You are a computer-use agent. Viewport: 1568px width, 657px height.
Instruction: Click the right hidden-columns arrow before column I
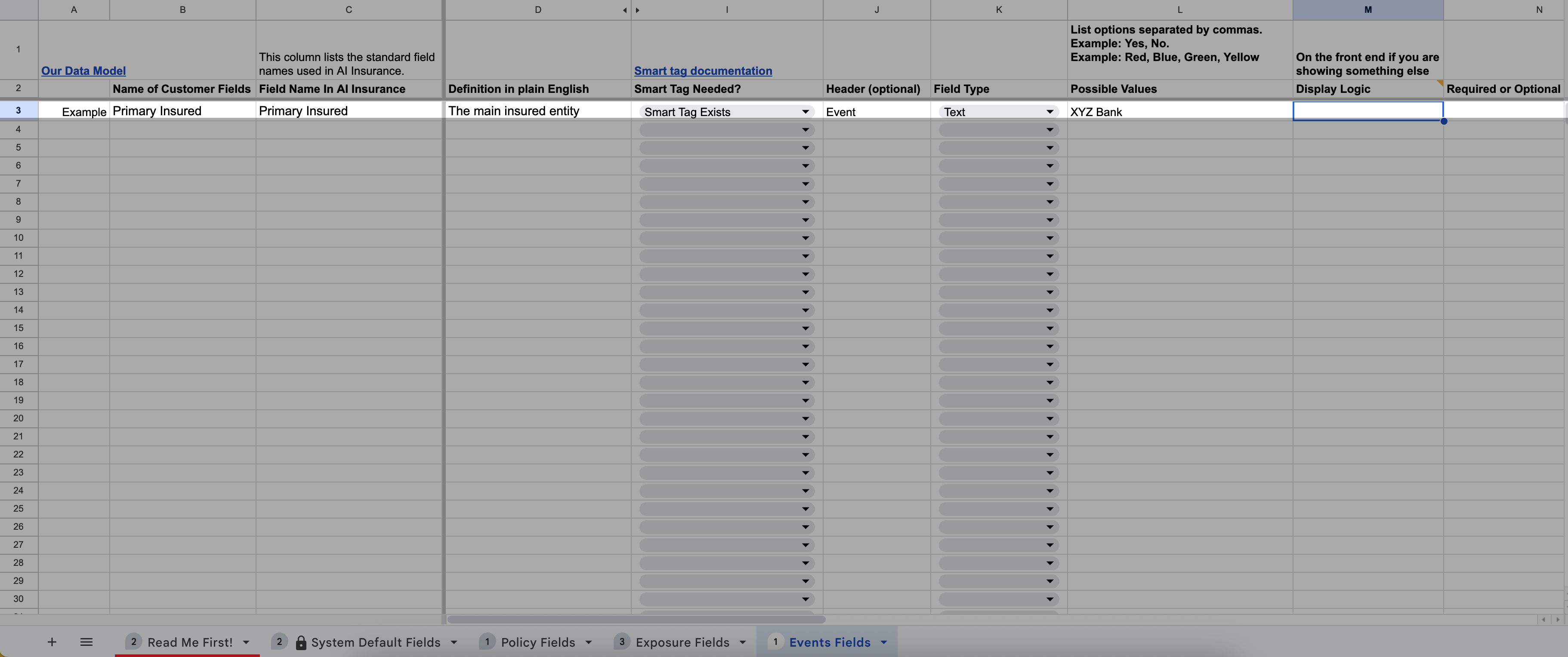[637, 10]
